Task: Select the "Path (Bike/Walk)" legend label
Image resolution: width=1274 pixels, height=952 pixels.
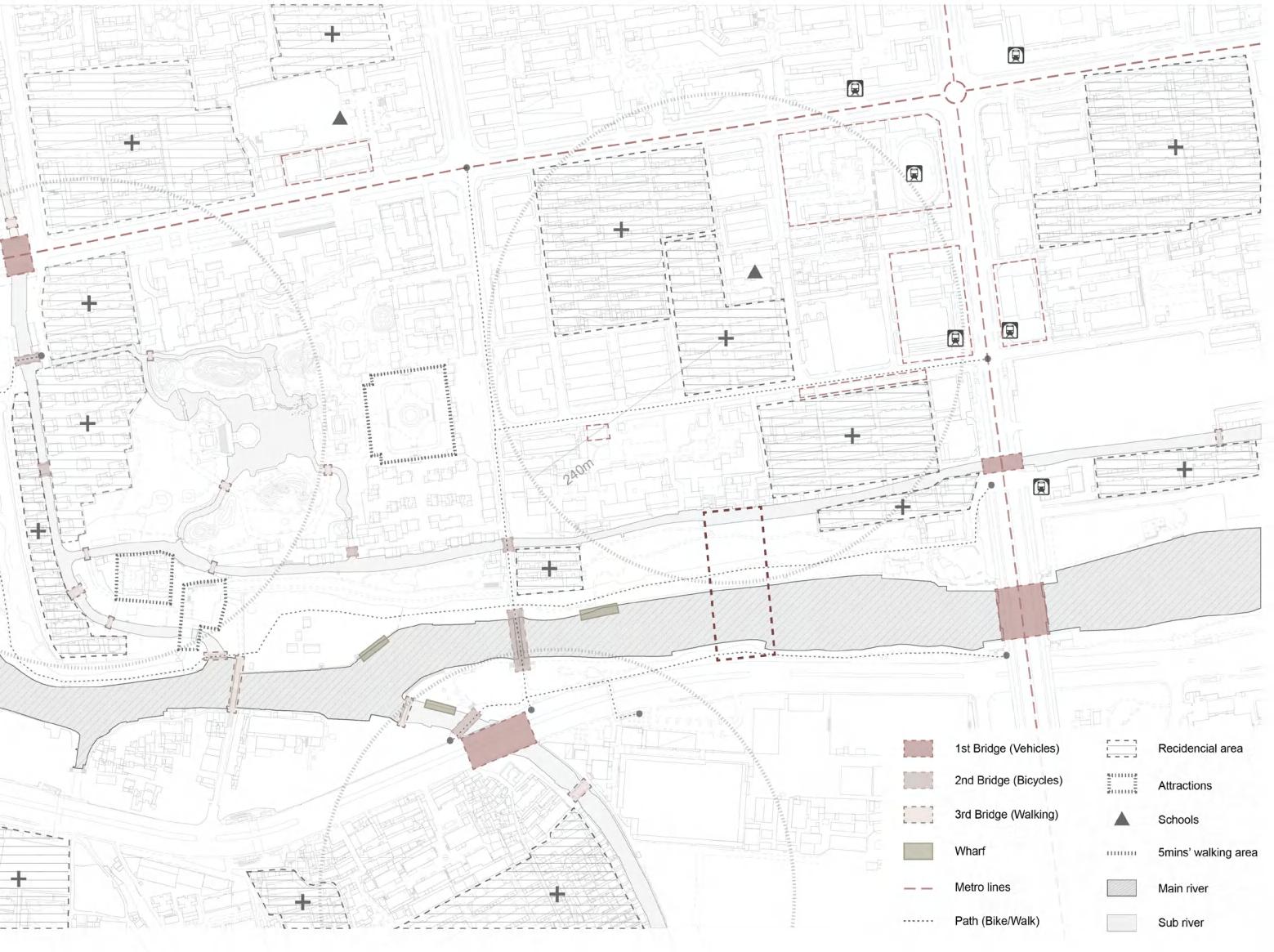Action: coord(997,921)
